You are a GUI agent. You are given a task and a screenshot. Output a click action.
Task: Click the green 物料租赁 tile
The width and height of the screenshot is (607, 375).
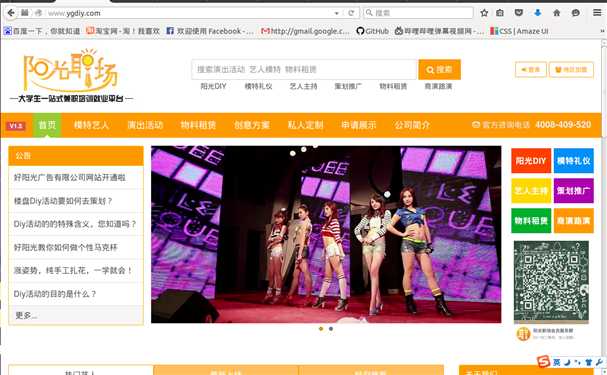[x=531, y=221]
